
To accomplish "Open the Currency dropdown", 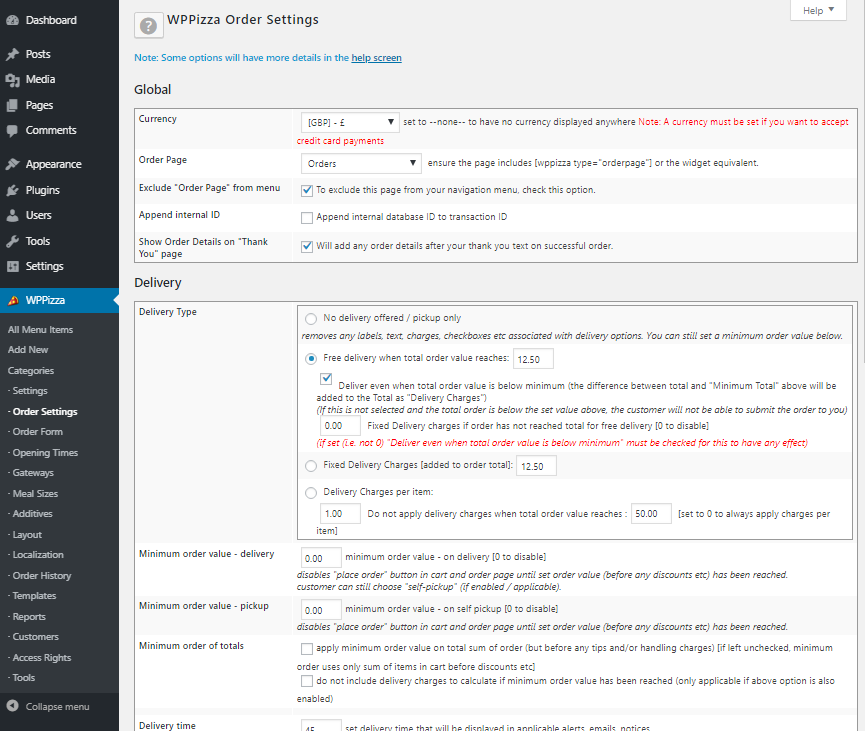I will click(349, 122).
